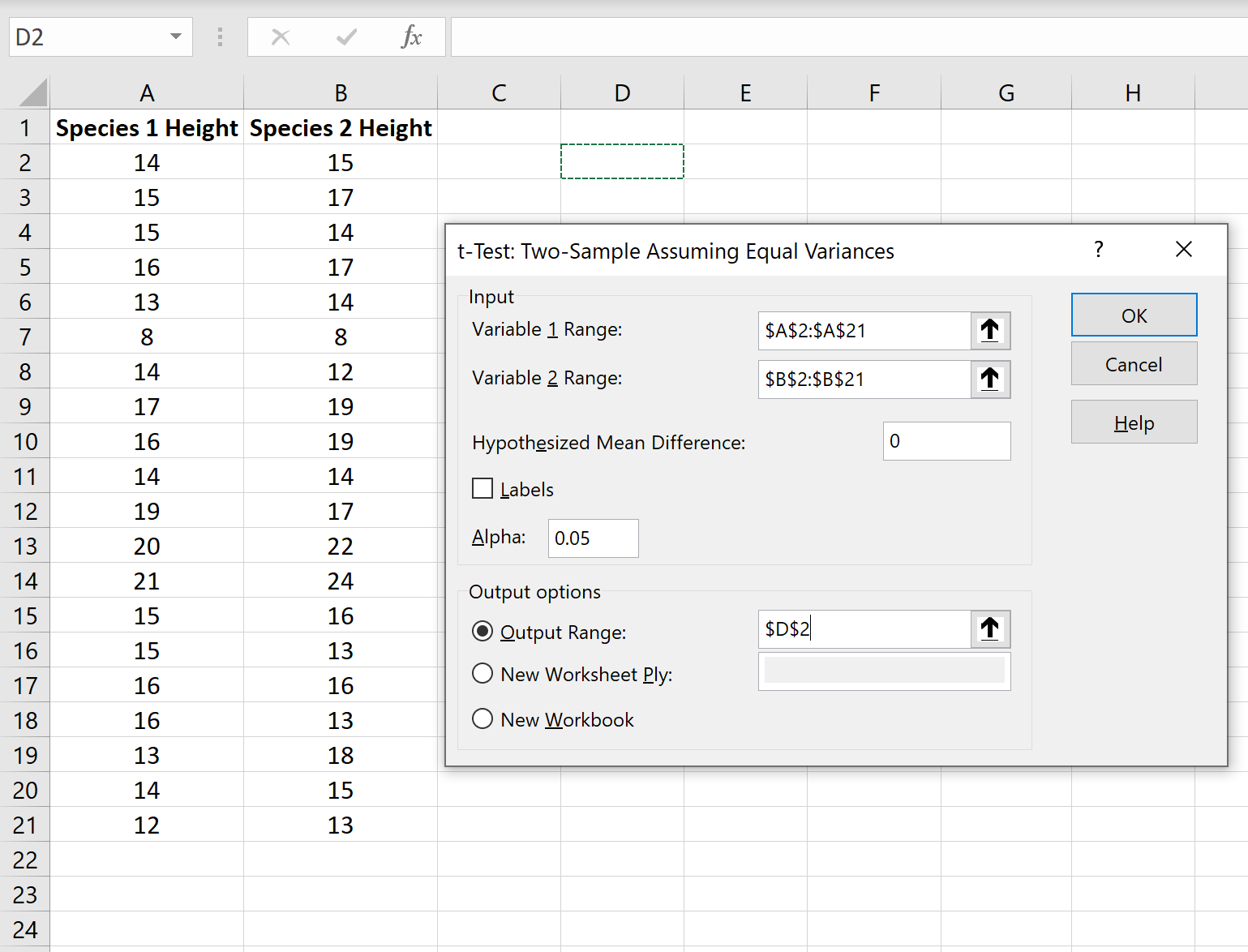This screenshot has width=1248, height=952.
Task: Edit the Alpha value field
Action: (593, 538)
